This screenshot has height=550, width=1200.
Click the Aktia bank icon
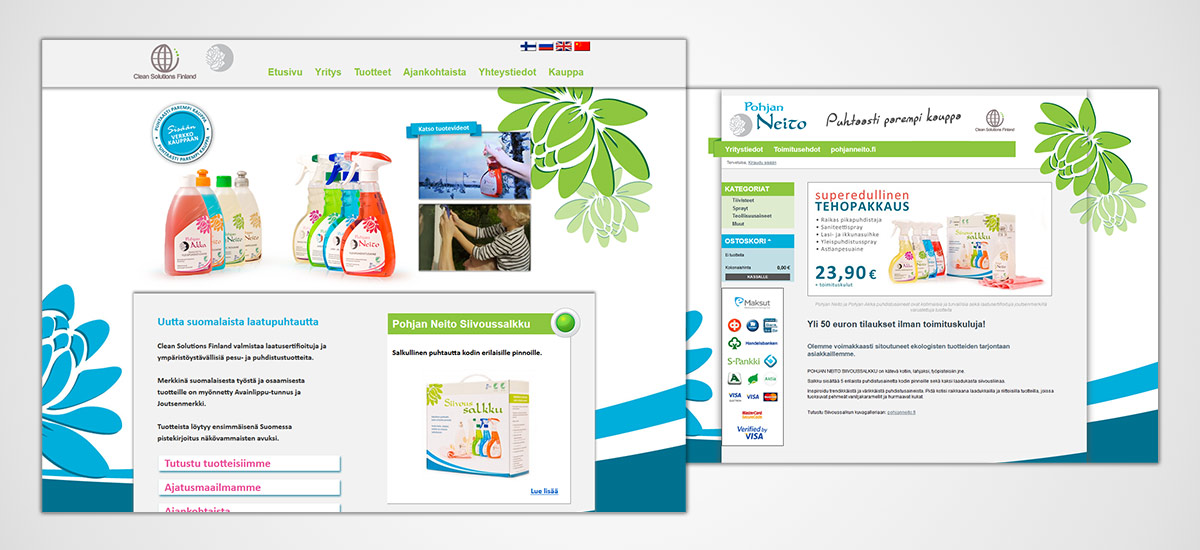pos(770,379)
